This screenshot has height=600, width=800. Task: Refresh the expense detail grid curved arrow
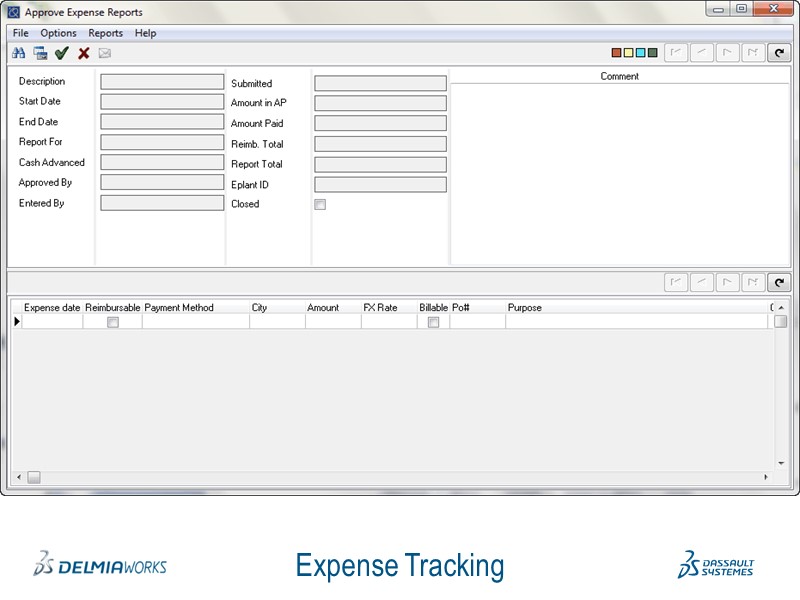point(780,282)
